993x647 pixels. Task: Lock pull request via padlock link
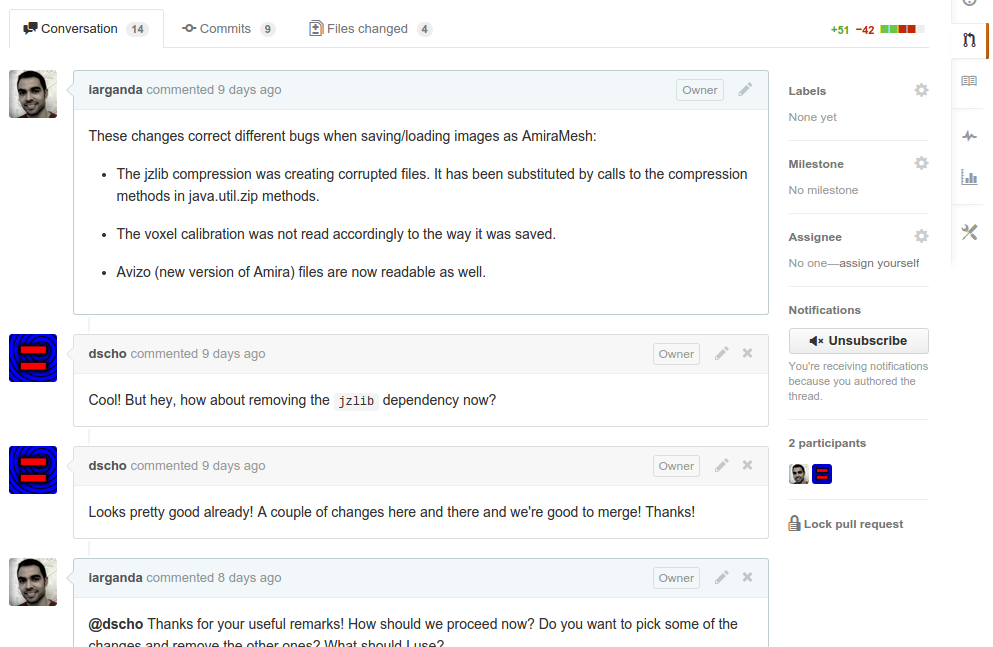(845, 524)
